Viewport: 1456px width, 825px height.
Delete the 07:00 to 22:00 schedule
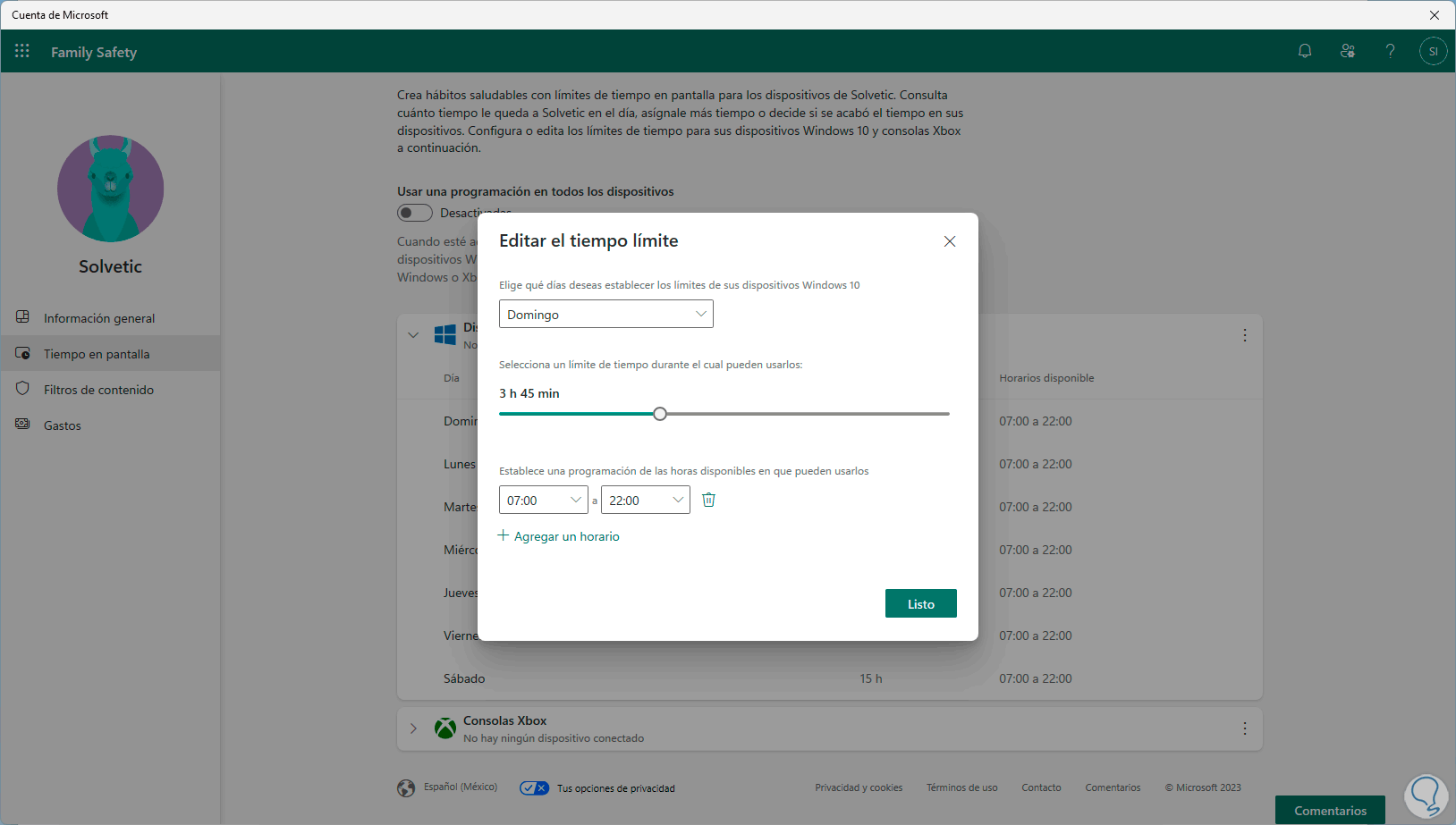click(708, 500)
